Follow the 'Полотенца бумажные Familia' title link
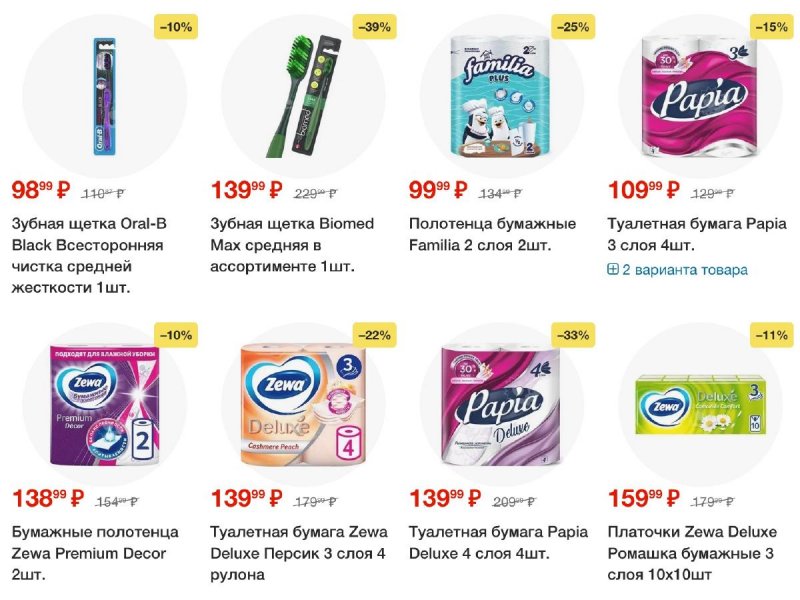The width and height of the screenshot is (800, 600). 493,234
